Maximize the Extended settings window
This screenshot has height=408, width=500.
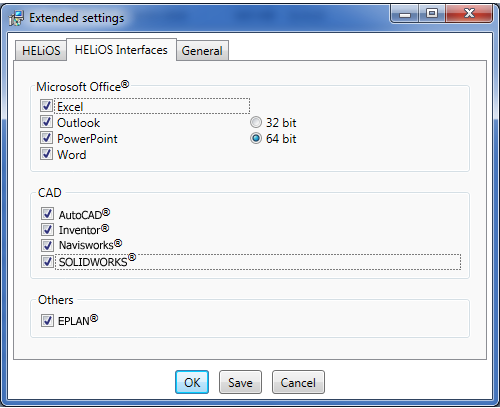(x=432, y=14)
